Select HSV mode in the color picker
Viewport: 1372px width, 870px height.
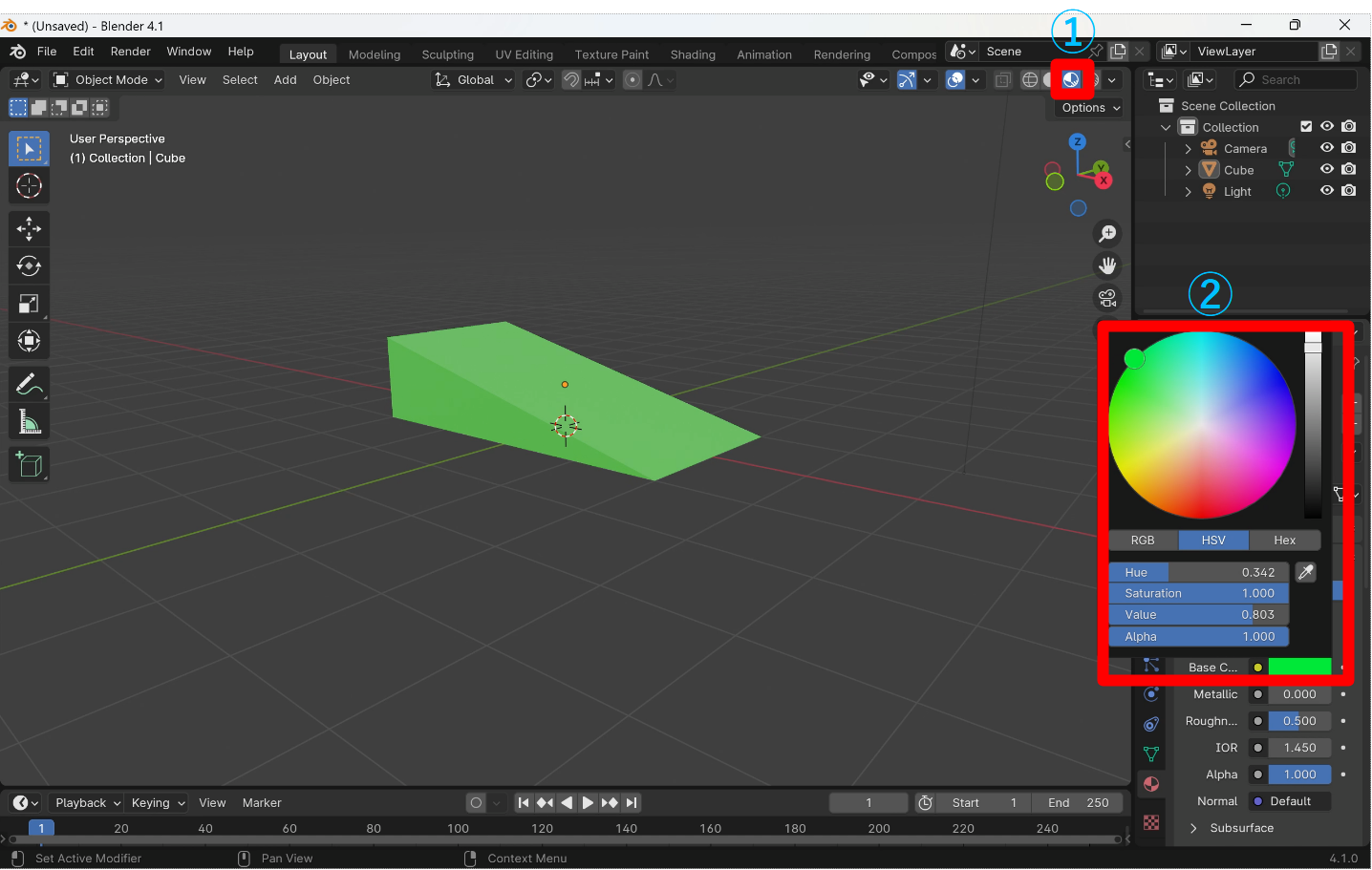(1213, 541)
